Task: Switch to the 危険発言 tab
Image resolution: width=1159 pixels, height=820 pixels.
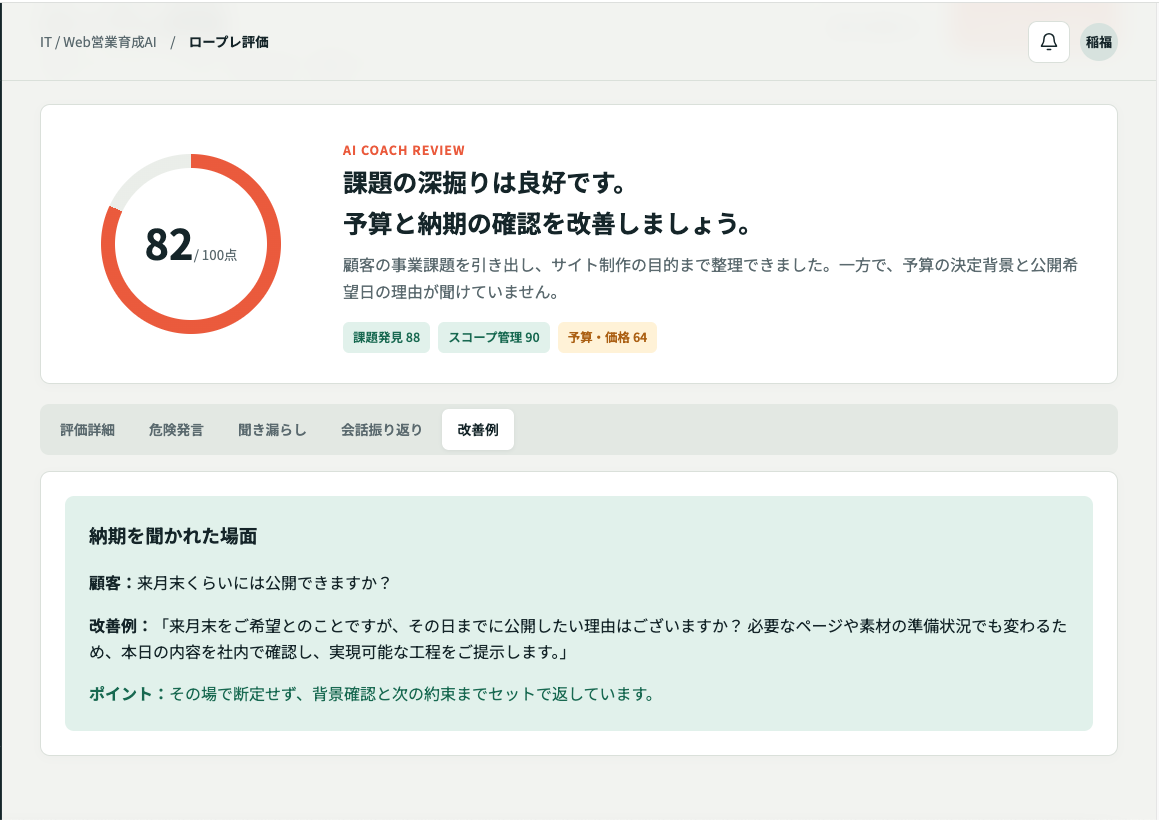Action: point(176,430)
